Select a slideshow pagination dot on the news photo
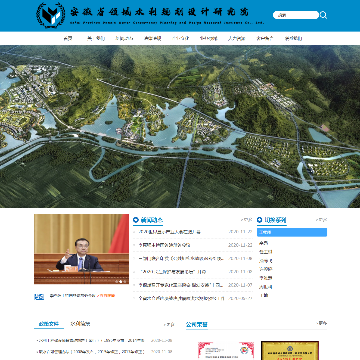Viewport: 360px width, 360px height. point(121,281)
